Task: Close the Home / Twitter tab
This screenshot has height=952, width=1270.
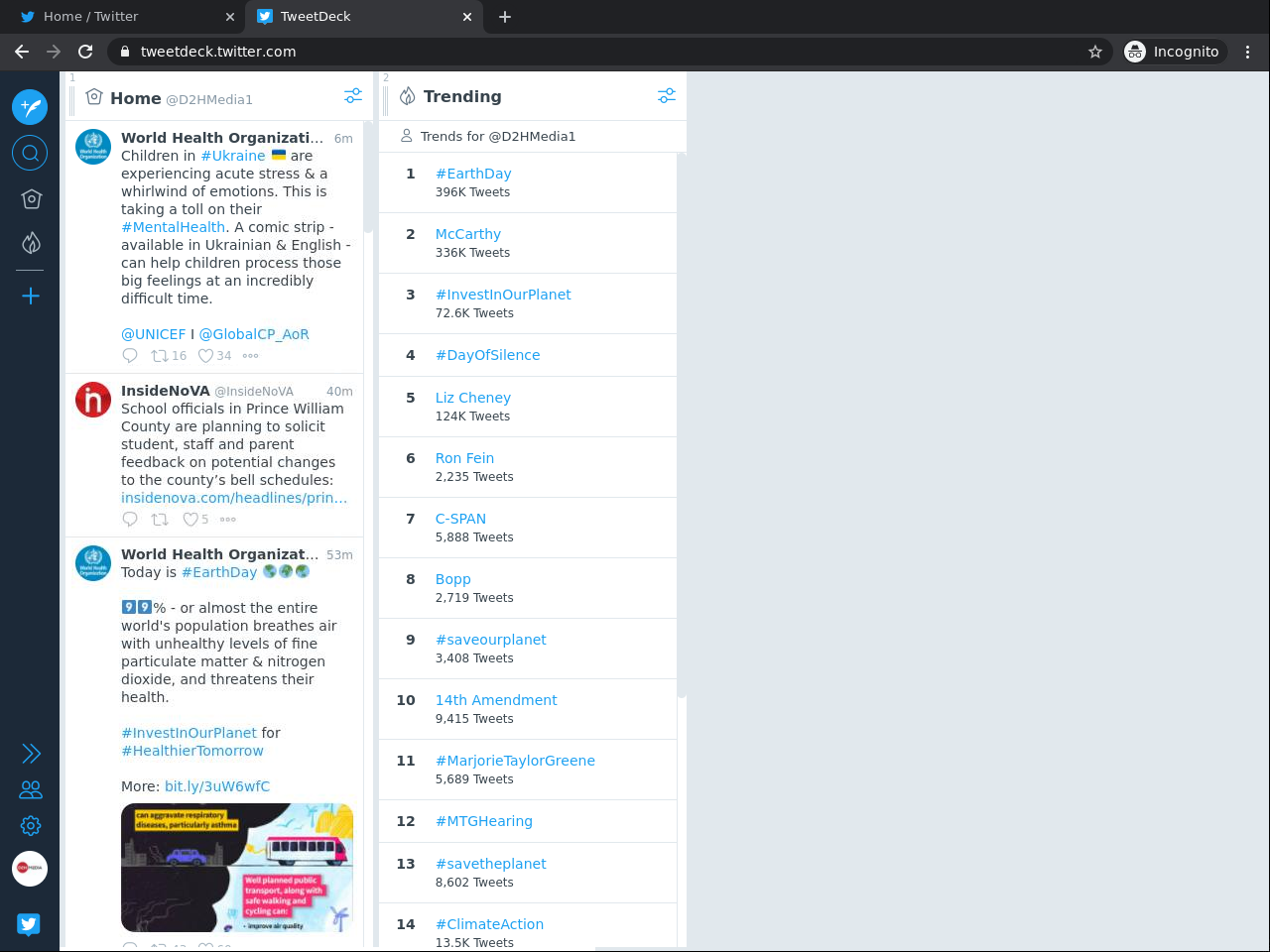Action: point(230,17)
